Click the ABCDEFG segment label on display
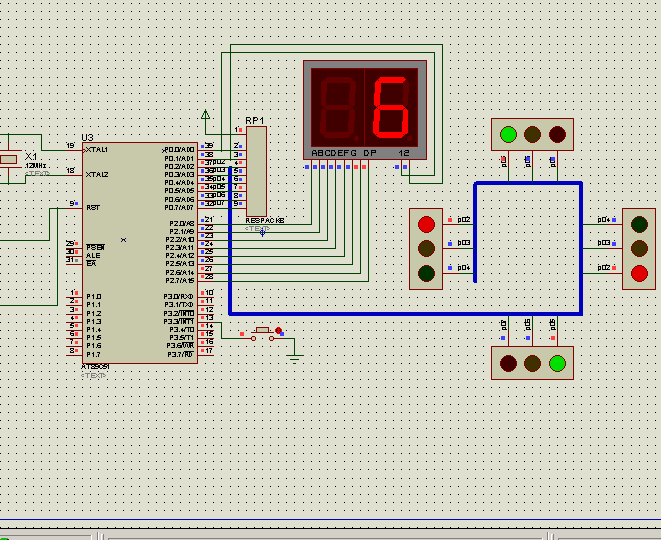This screenshot has width=661, height=540. (334, 153)
